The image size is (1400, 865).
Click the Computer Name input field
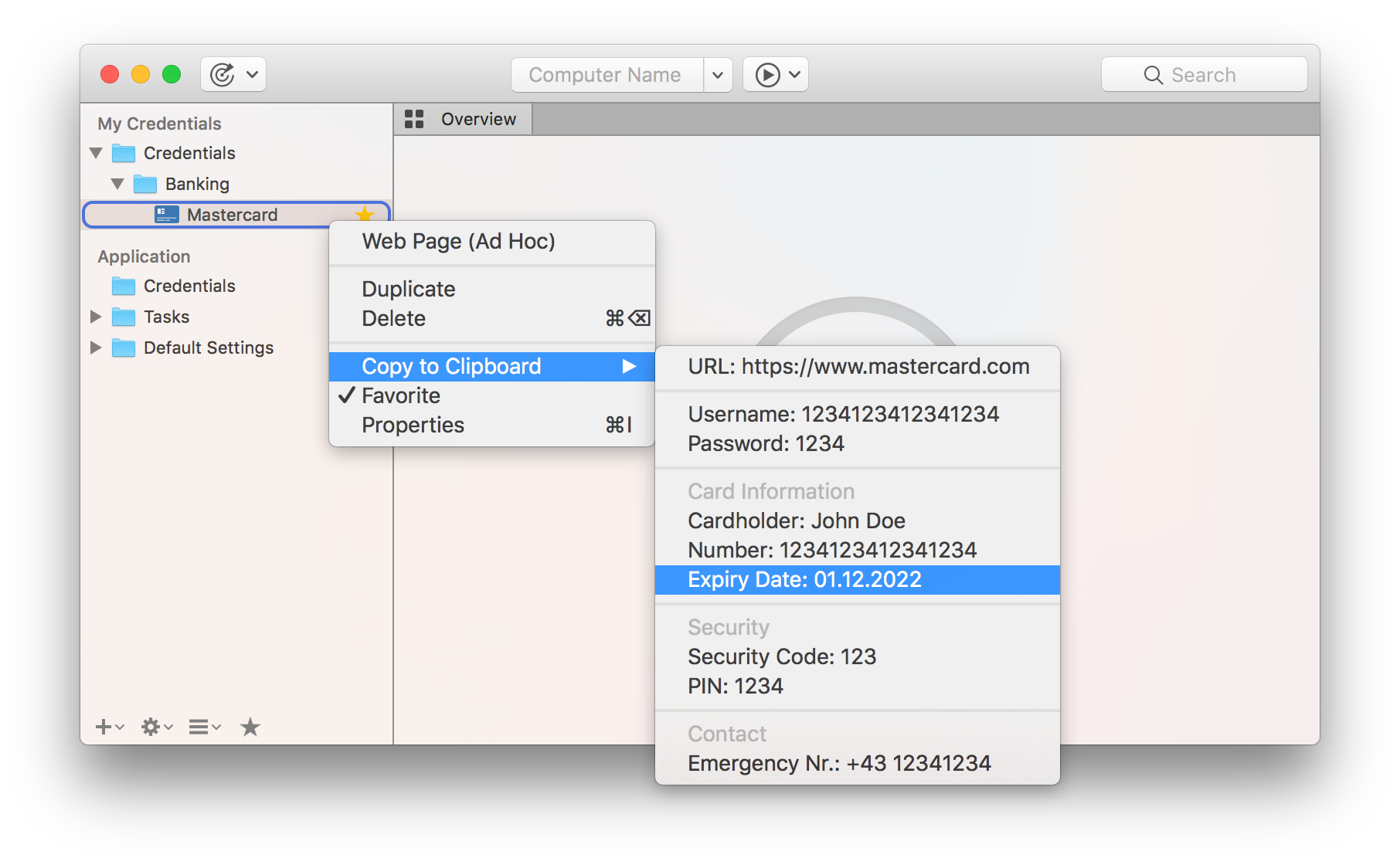(607, 75)
